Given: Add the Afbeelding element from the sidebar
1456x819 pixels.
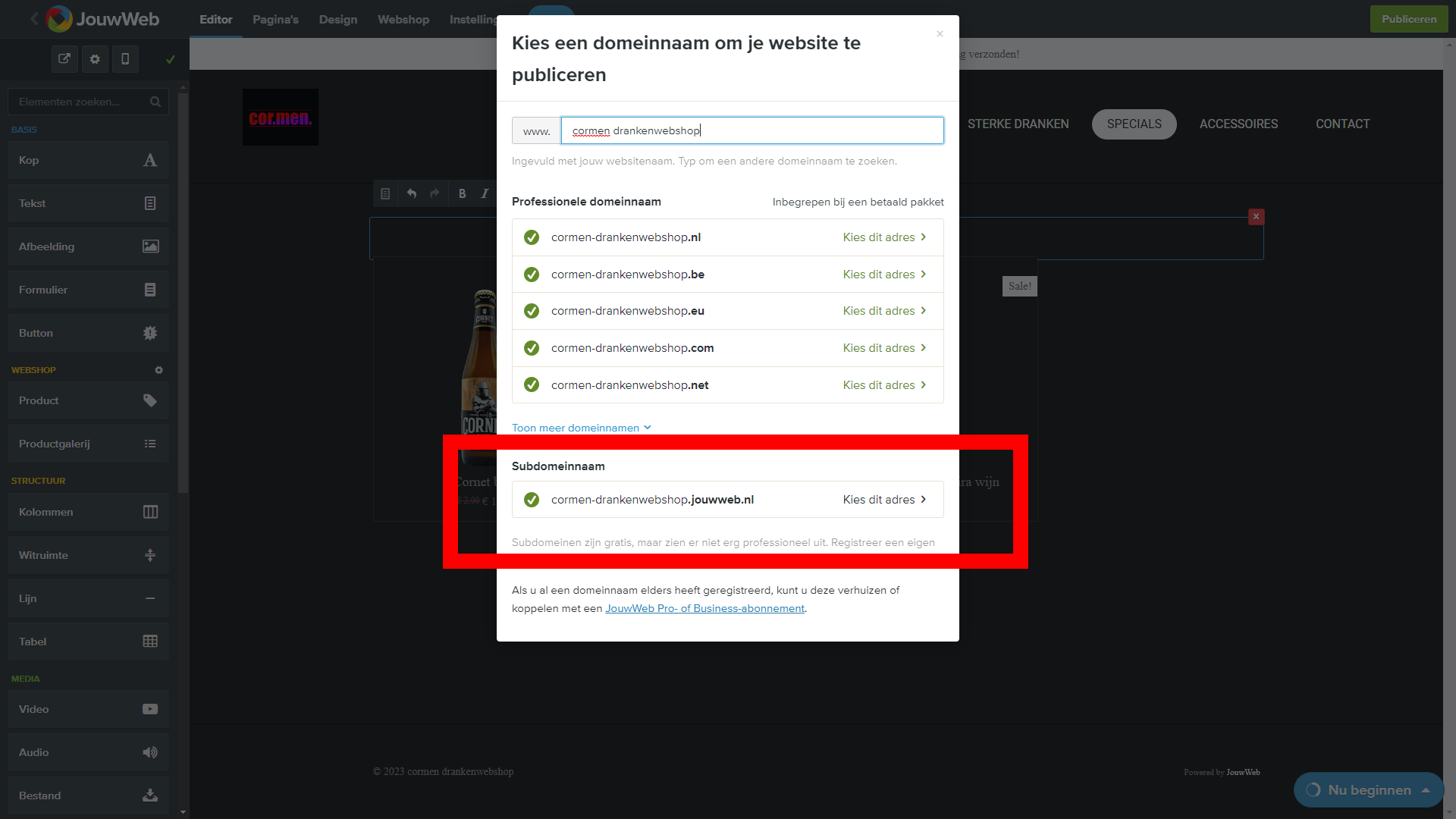Looking at the screenshot, I should click(88, 246).
